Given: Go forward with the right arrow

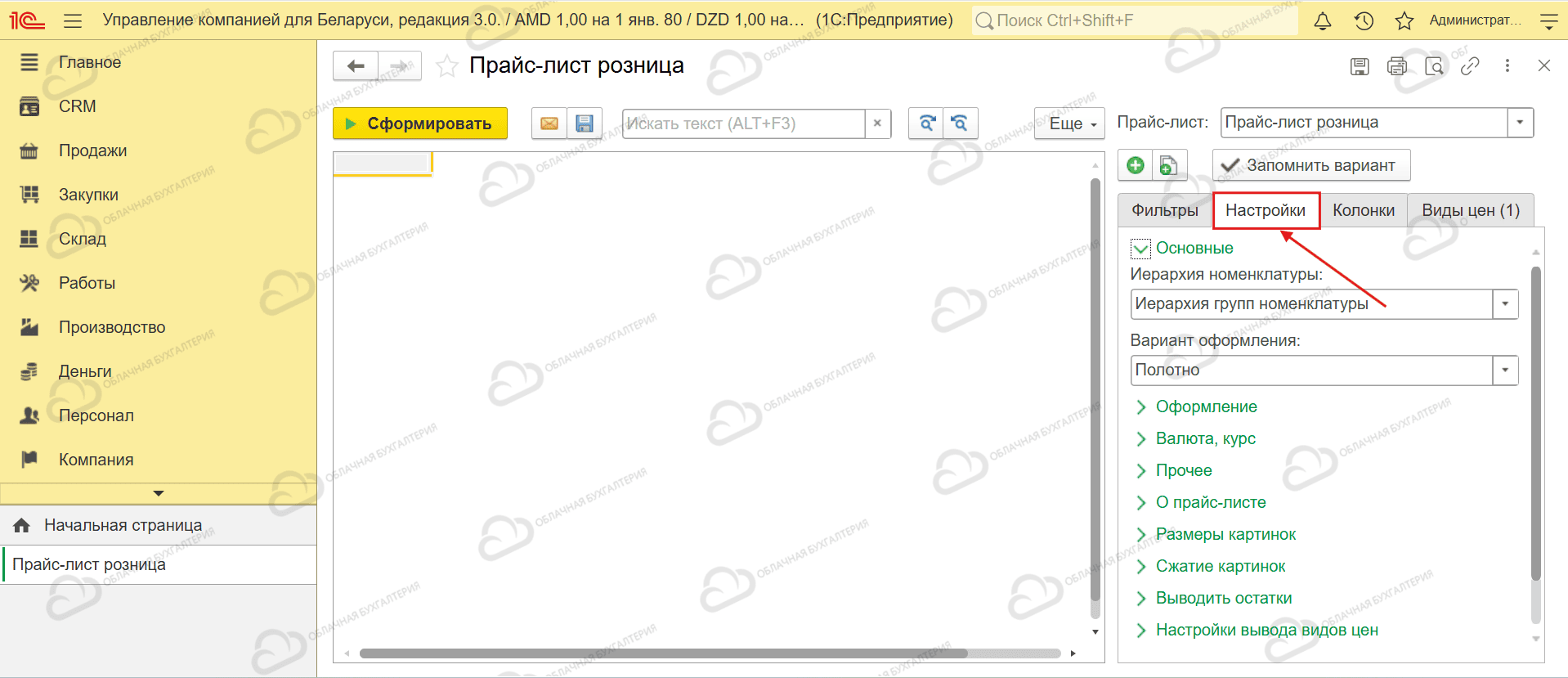Looking at the screenshot, I should pyautogui.click(x=400, y=66).
